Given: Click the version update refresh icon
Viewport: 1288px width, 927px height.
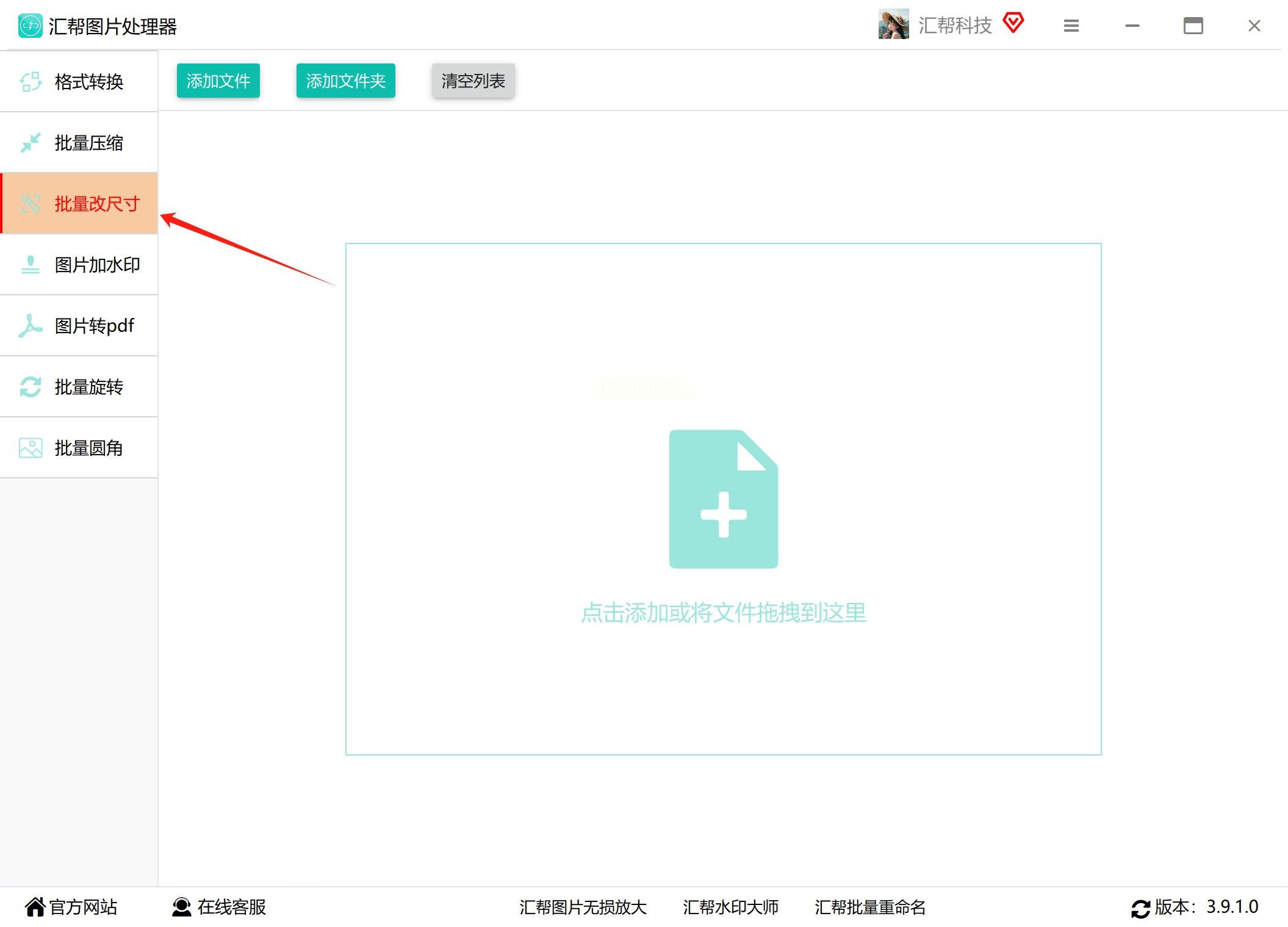Looking at the screenshot, I should click(1140, 908).
